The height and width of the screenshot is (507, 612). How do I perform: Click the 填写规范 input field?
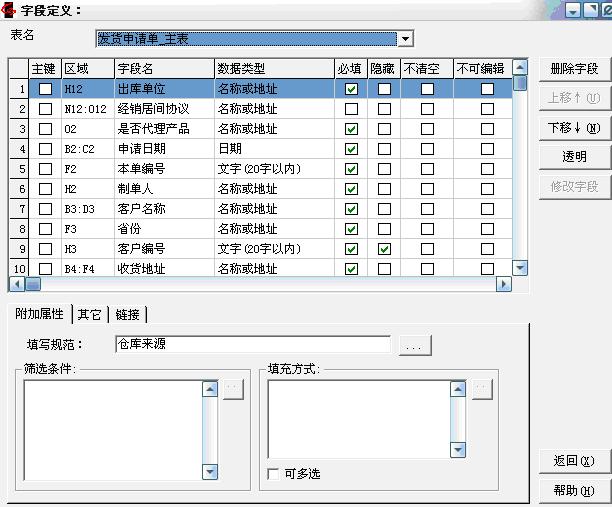(252, 344)
